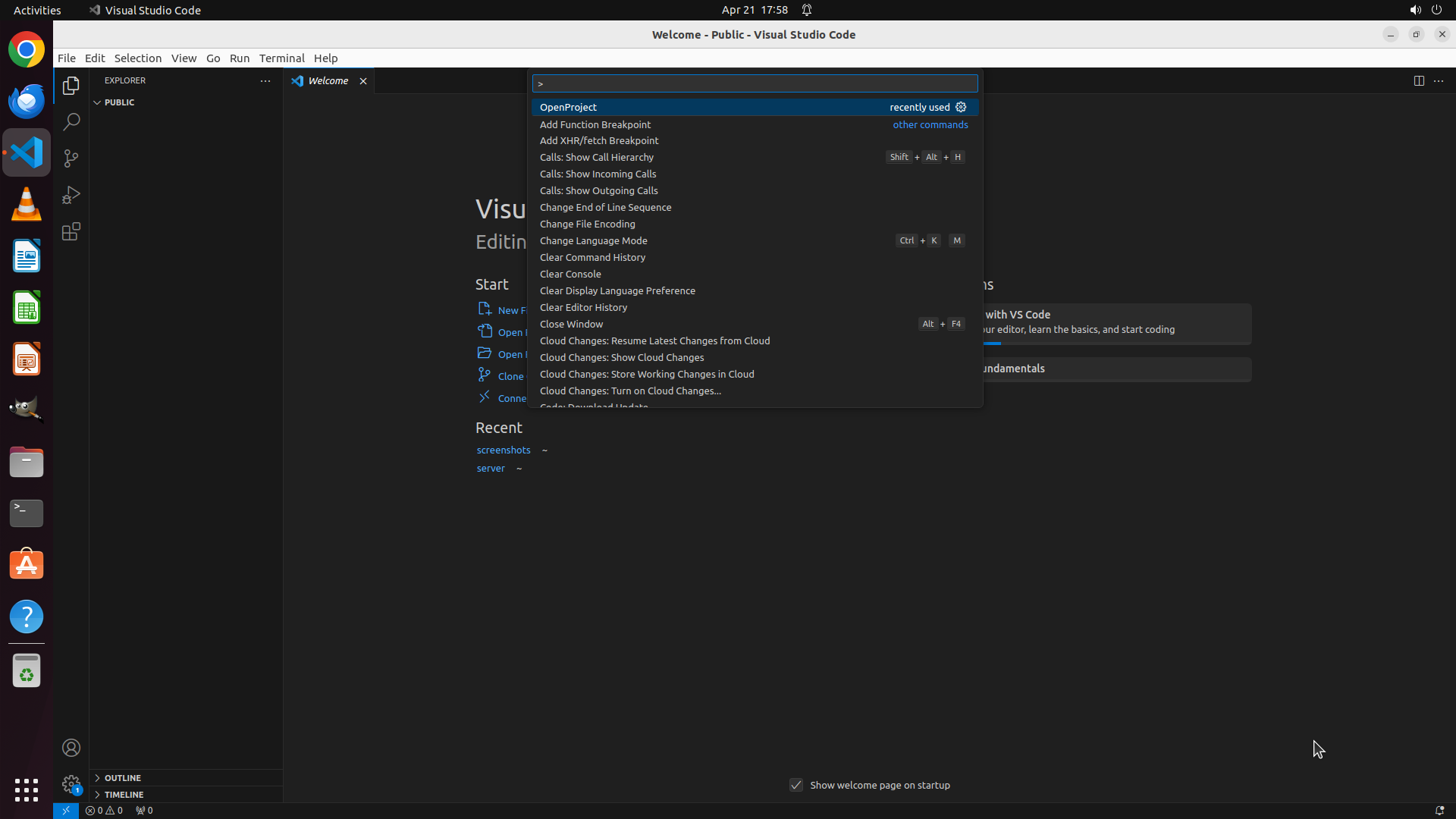The height and width of the screenshot is (819, 1456).
Task: Select Change Language Mode command
Action: tap(594, 240)
